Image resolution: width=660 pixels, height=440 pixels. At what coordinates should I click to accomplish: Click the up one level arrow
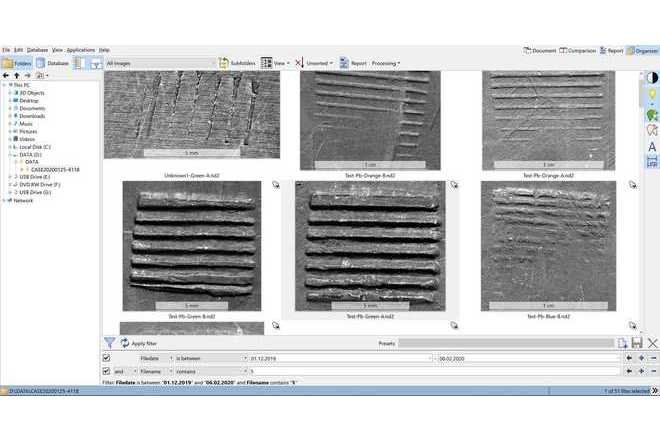(x=16, y=76)
